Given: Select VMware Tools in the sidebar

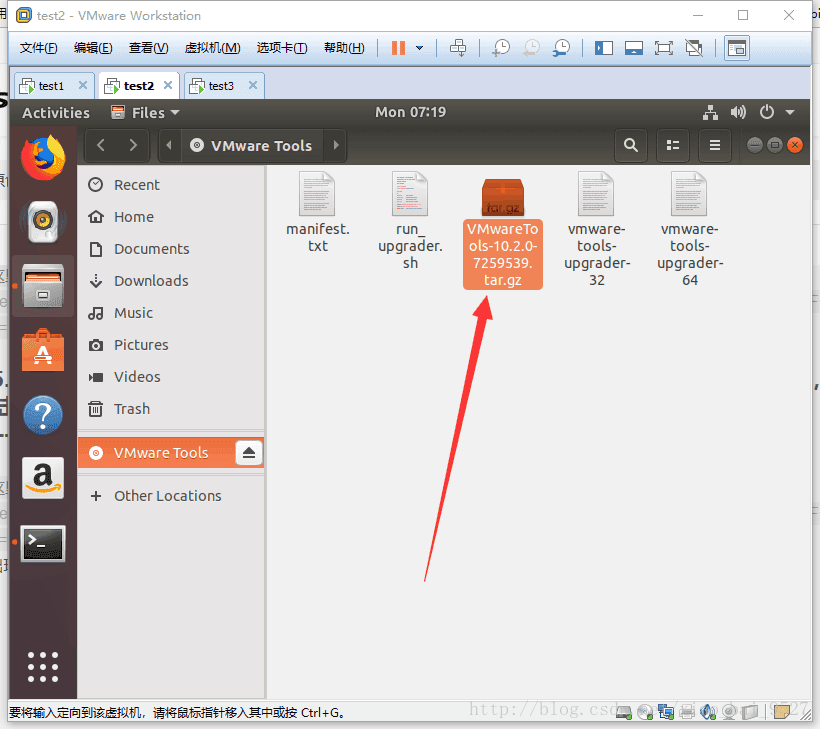Looking at the screenshot, I should [x=171, y=452].
